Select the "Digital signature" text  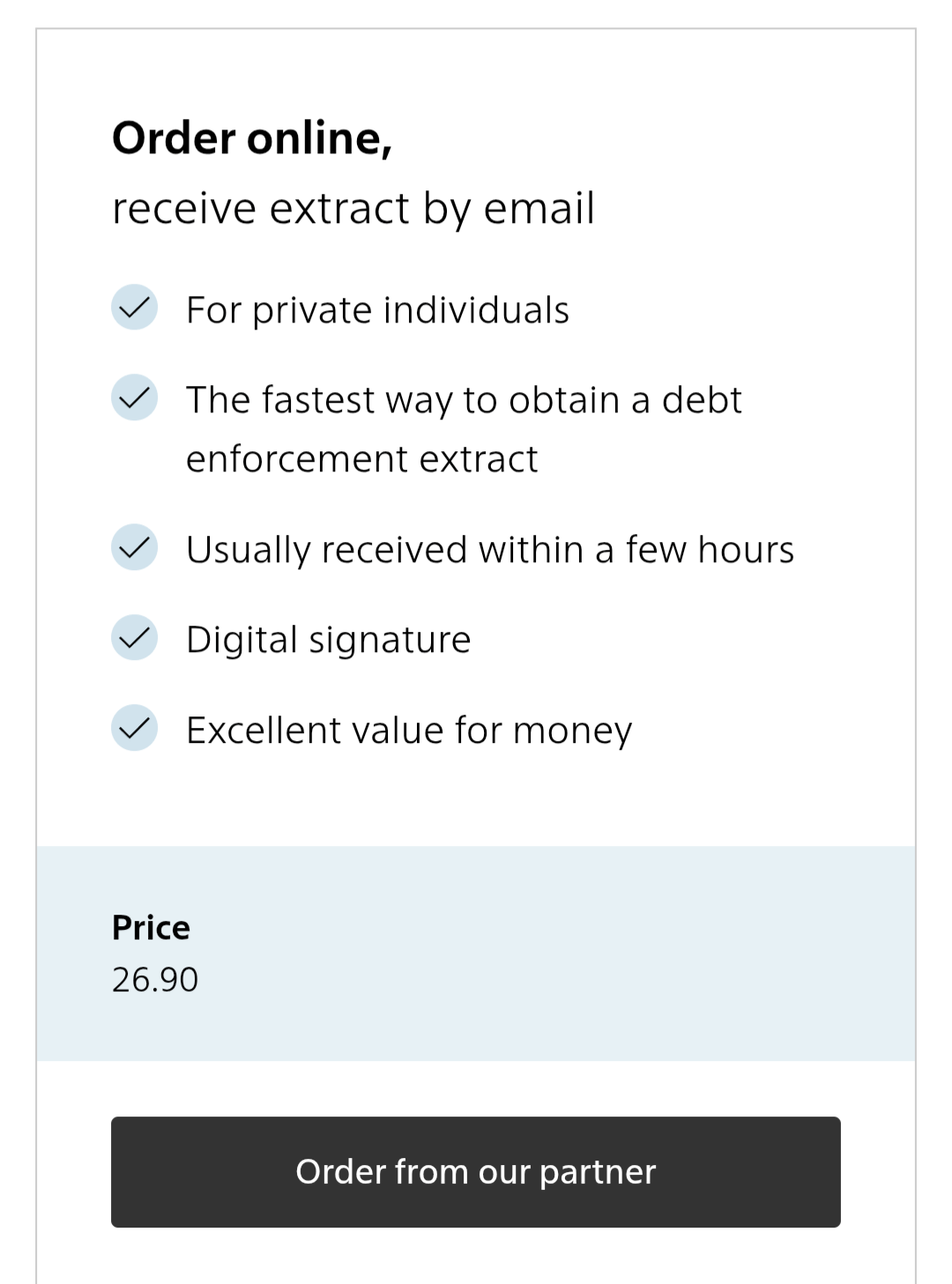(328, 640)
